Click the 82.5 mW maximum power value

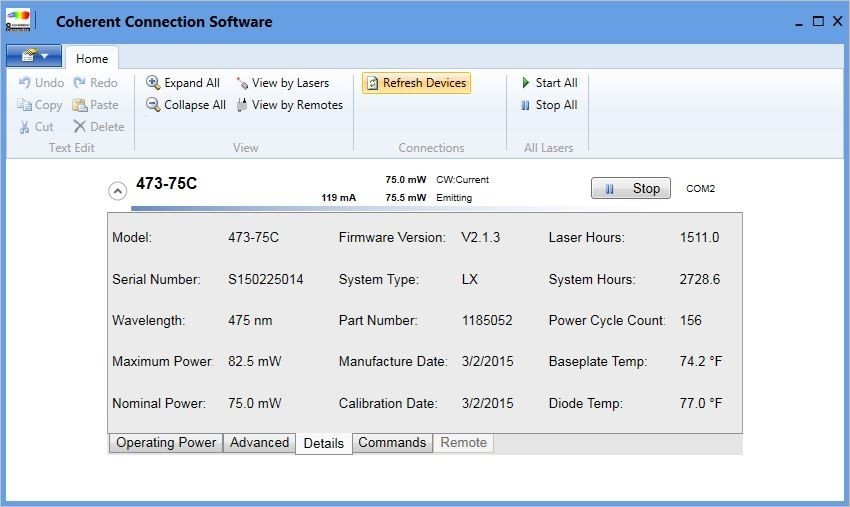pos(254,361)
